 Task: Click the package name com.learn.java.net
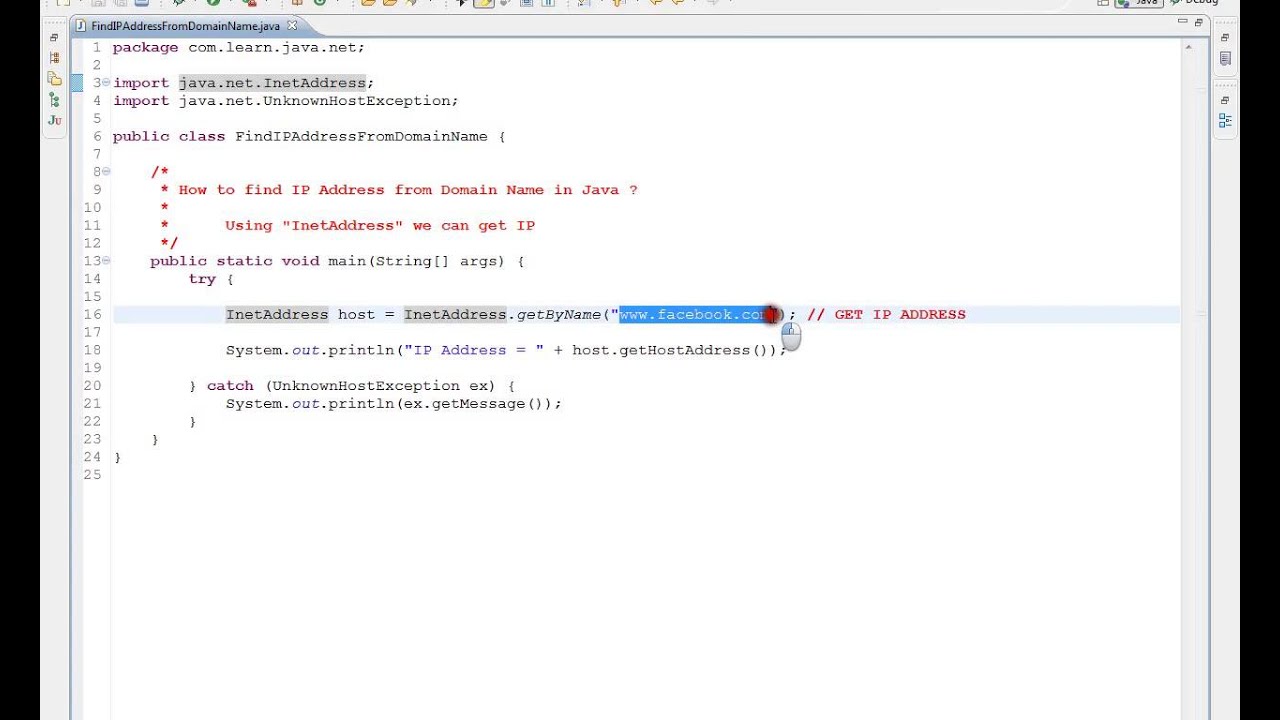click(x=272, y=47)
